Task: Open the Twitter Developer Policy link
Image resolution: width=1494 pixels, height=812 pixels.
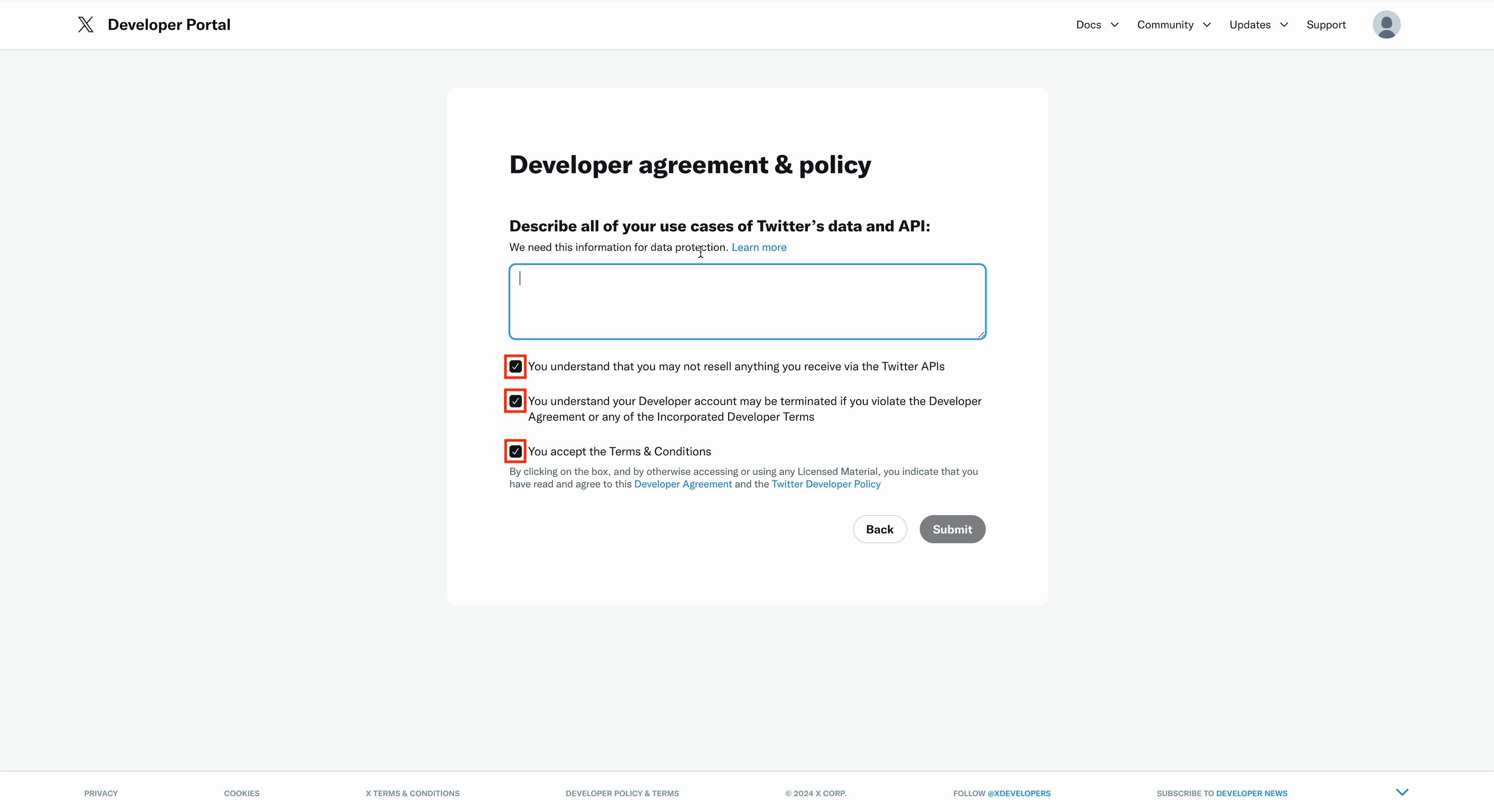Action: coord(826,484)
